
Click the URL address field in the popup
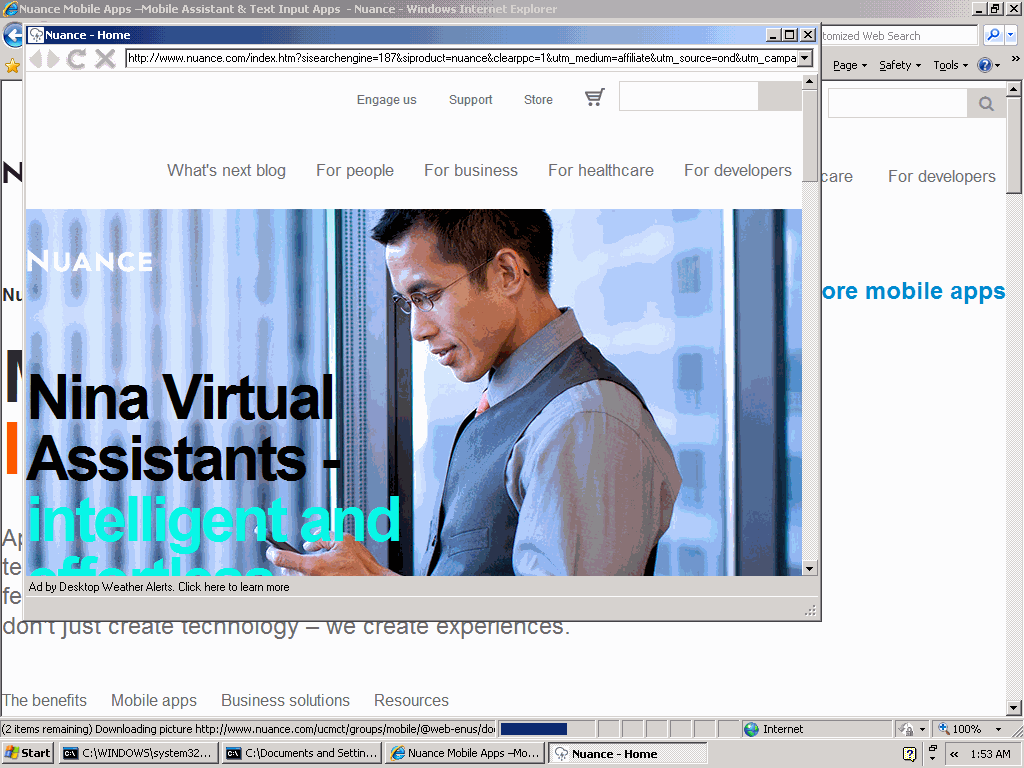click(x=462, y=58)
